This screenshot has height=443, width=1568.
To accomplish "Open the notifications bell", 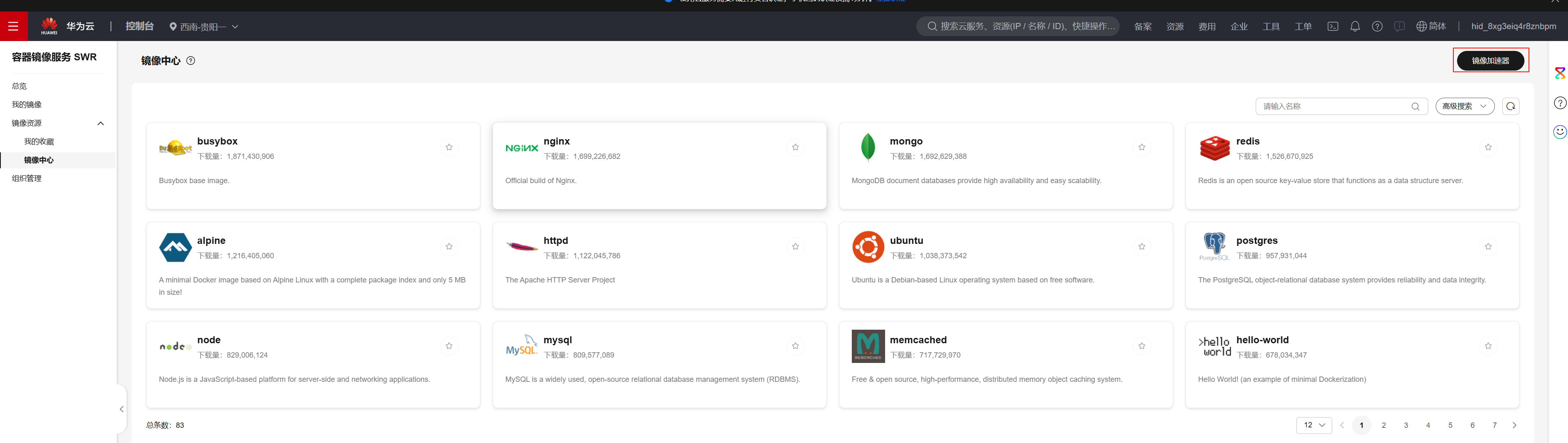I will [x=1355, y=26].
